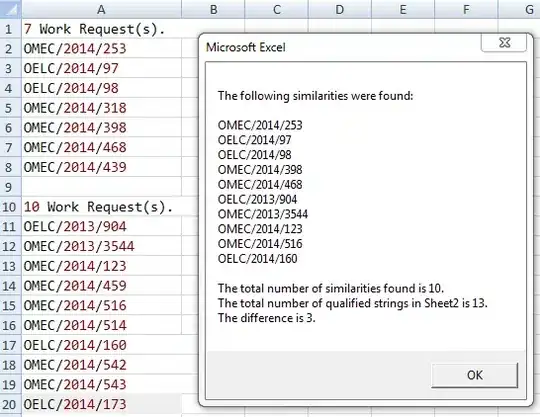540x417 pixels.
Task: Select row 14 header
Action: coord(10,286)
